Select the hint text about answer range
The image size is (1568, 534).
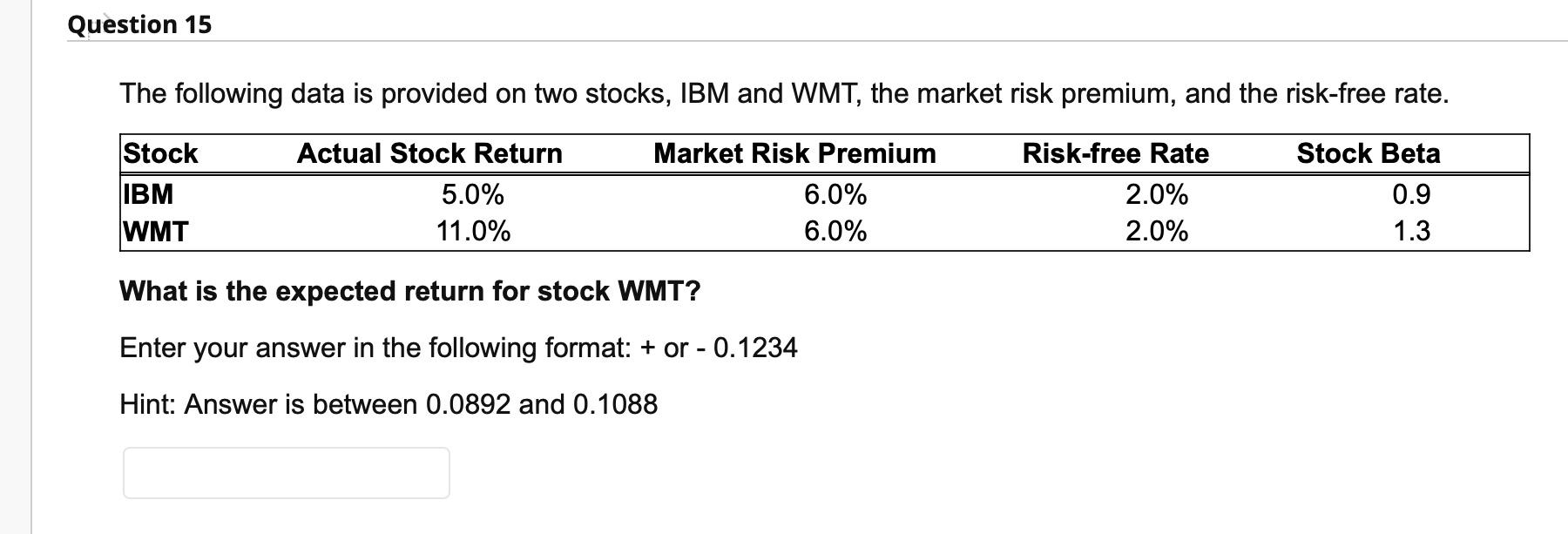pyautogui.click(x=389, y=402)
